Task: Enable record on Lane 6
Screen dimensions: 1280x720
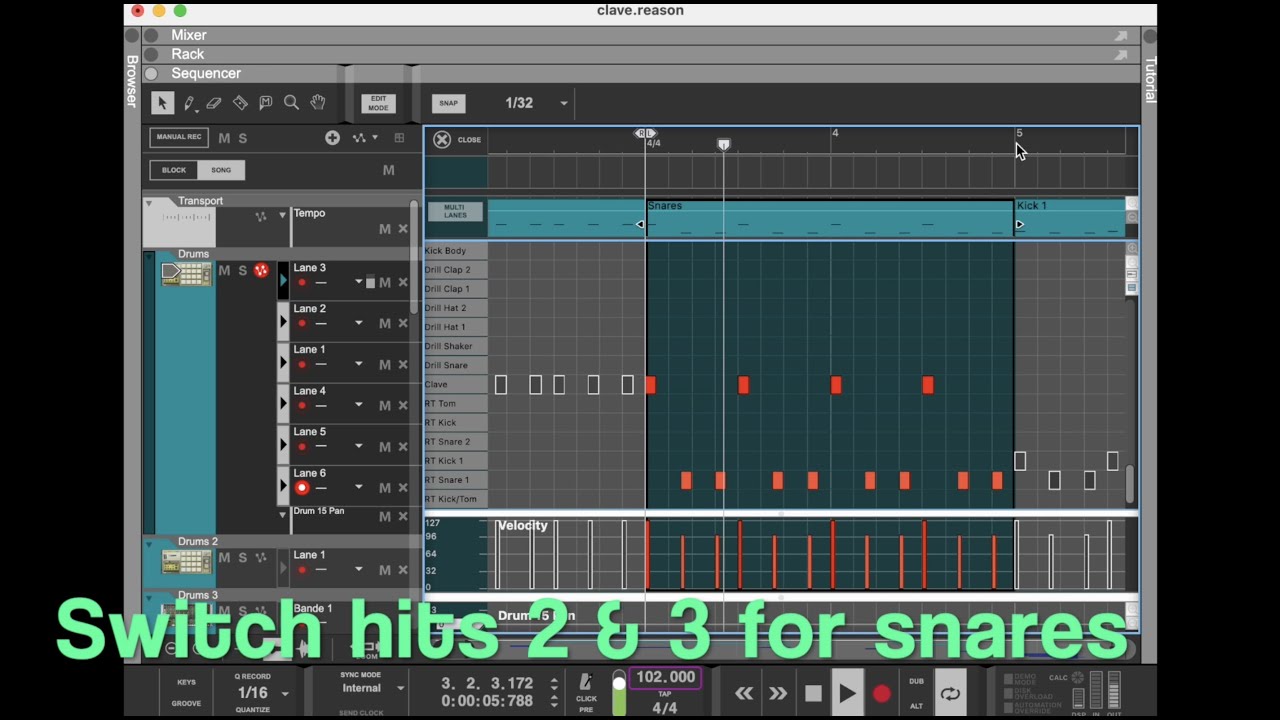Action: click(302, 488)
